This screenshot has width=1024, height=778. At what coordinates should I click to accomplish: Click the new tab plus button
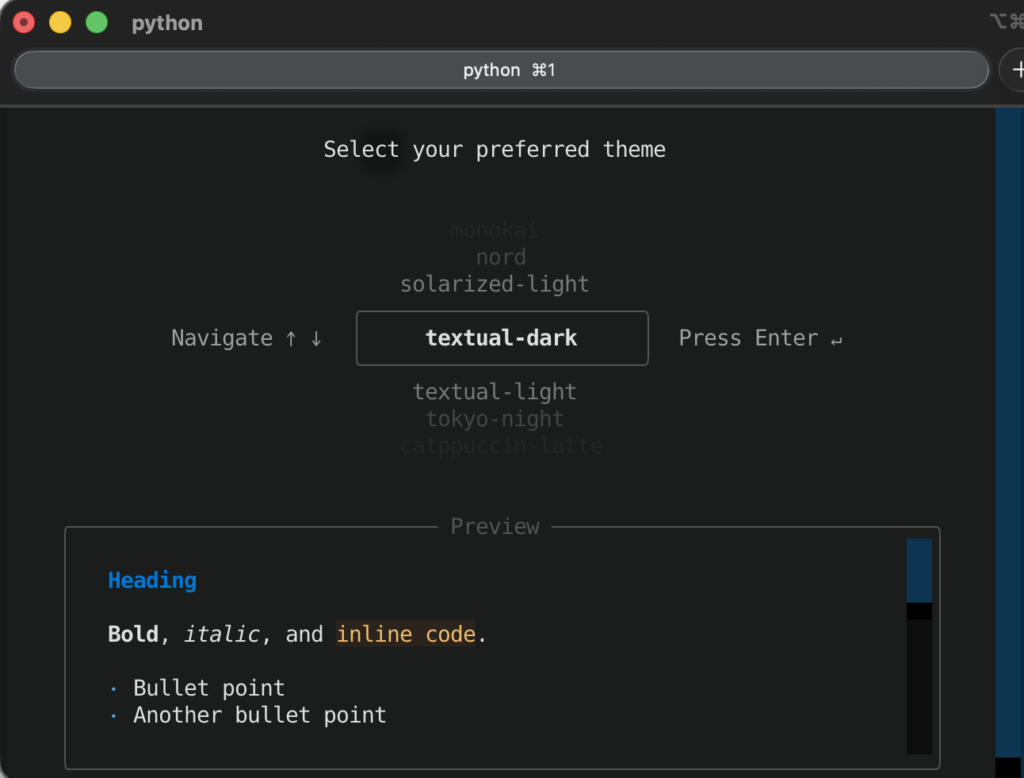coord(1015,70)
